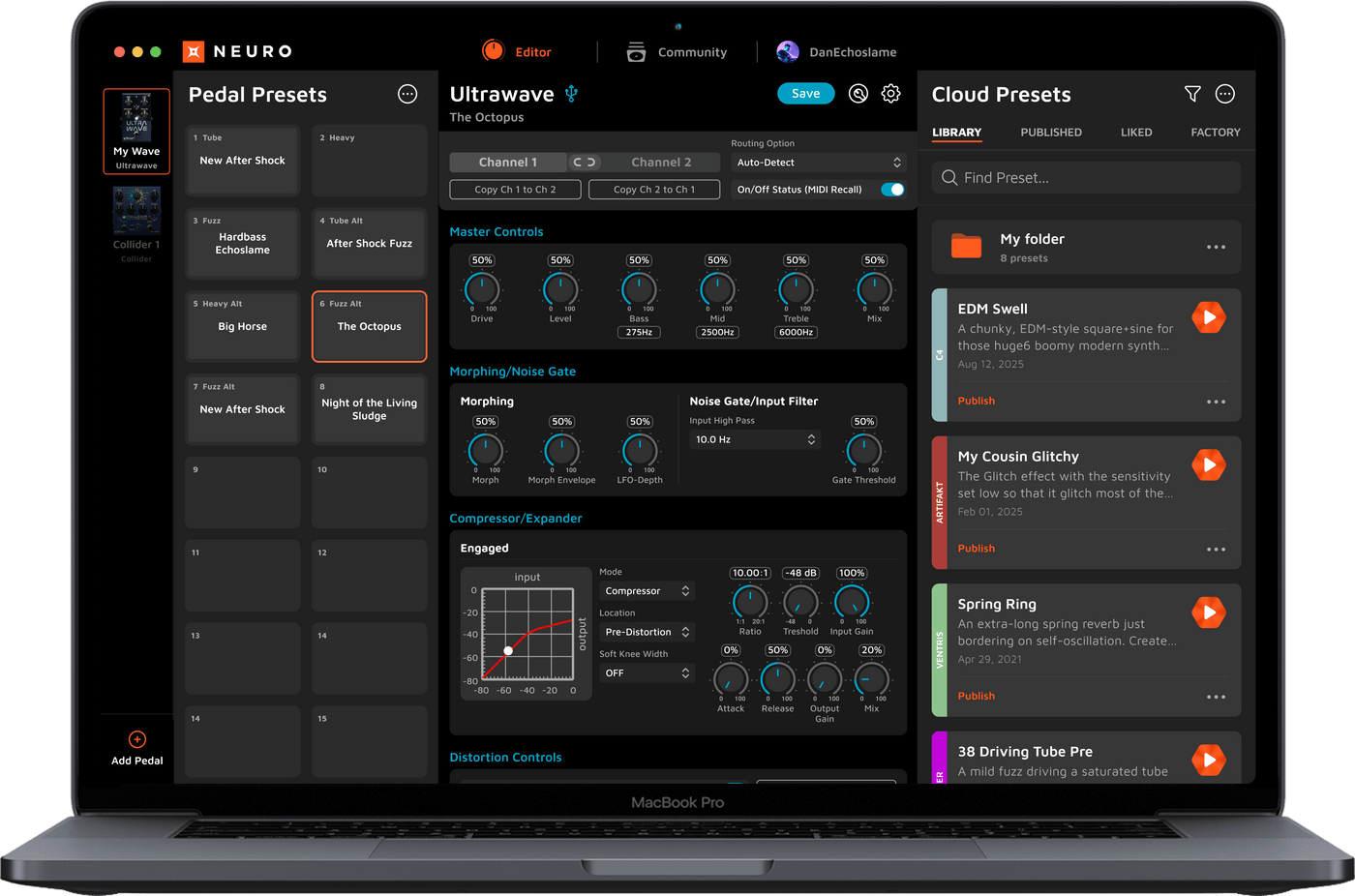Click Copy Ch 2 to Ch 1
1355x896 pixels.
tap(654, 190)
